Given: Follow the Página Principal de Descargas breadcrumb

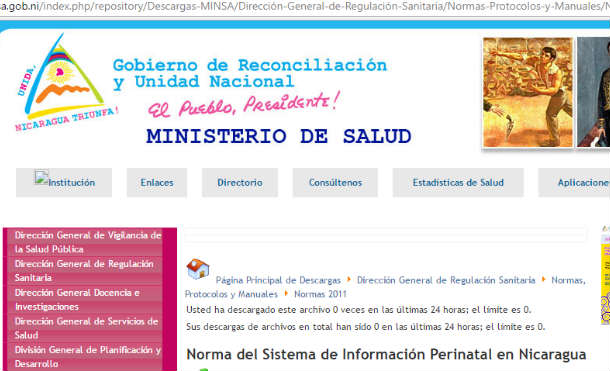Looking at the screenshot, I should [x=278, y=280].
